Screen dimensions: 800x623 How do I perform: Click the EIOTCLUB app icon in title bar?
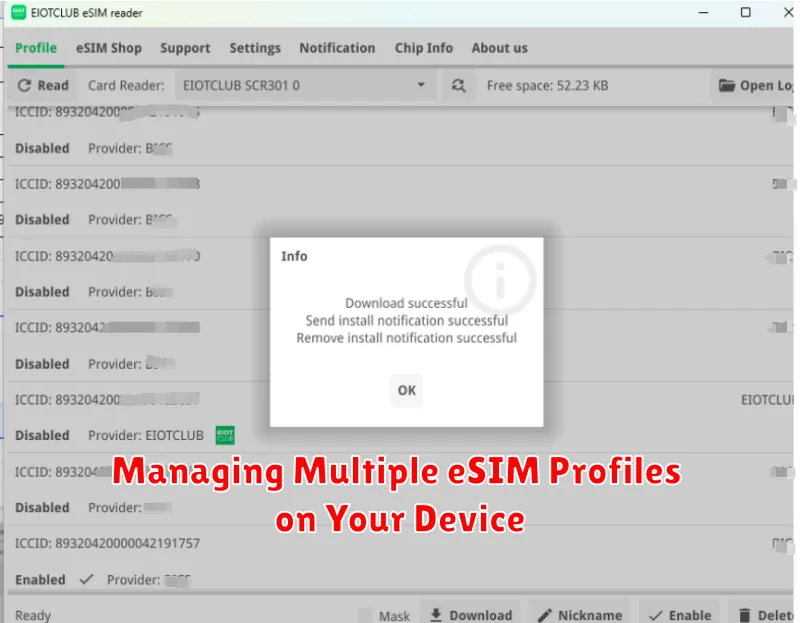[19, 13]
